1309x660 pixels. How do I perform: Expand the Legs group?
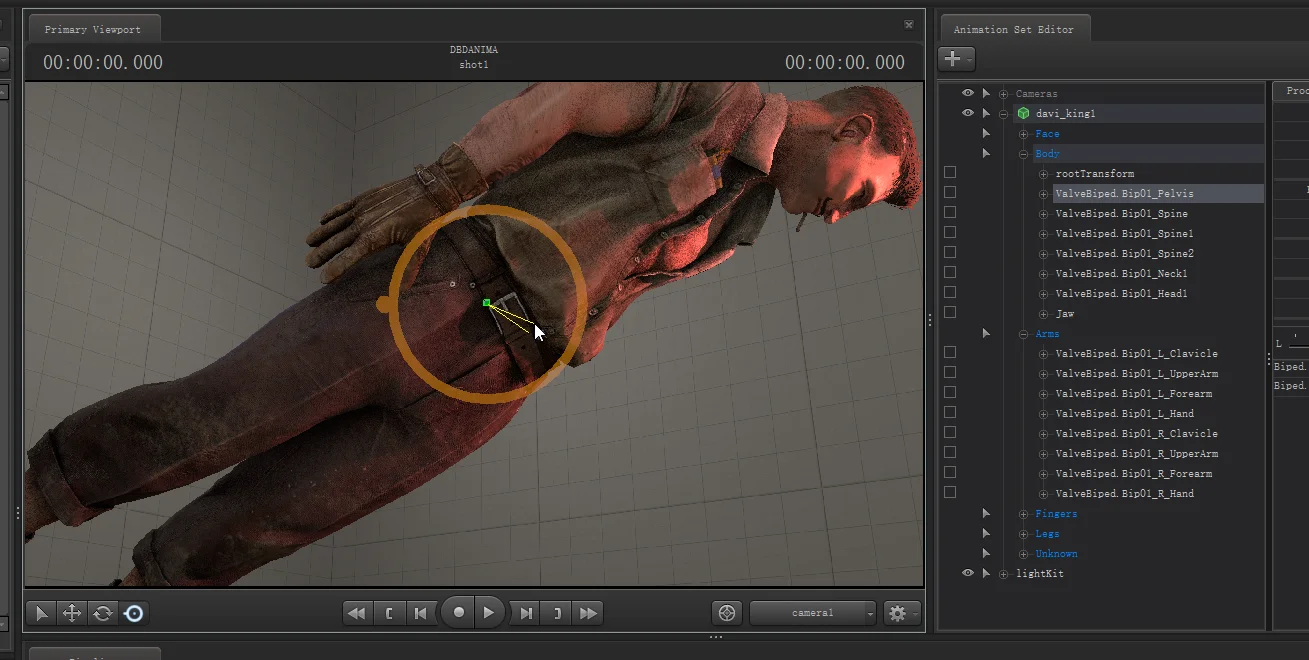(x=1023, y=534)
